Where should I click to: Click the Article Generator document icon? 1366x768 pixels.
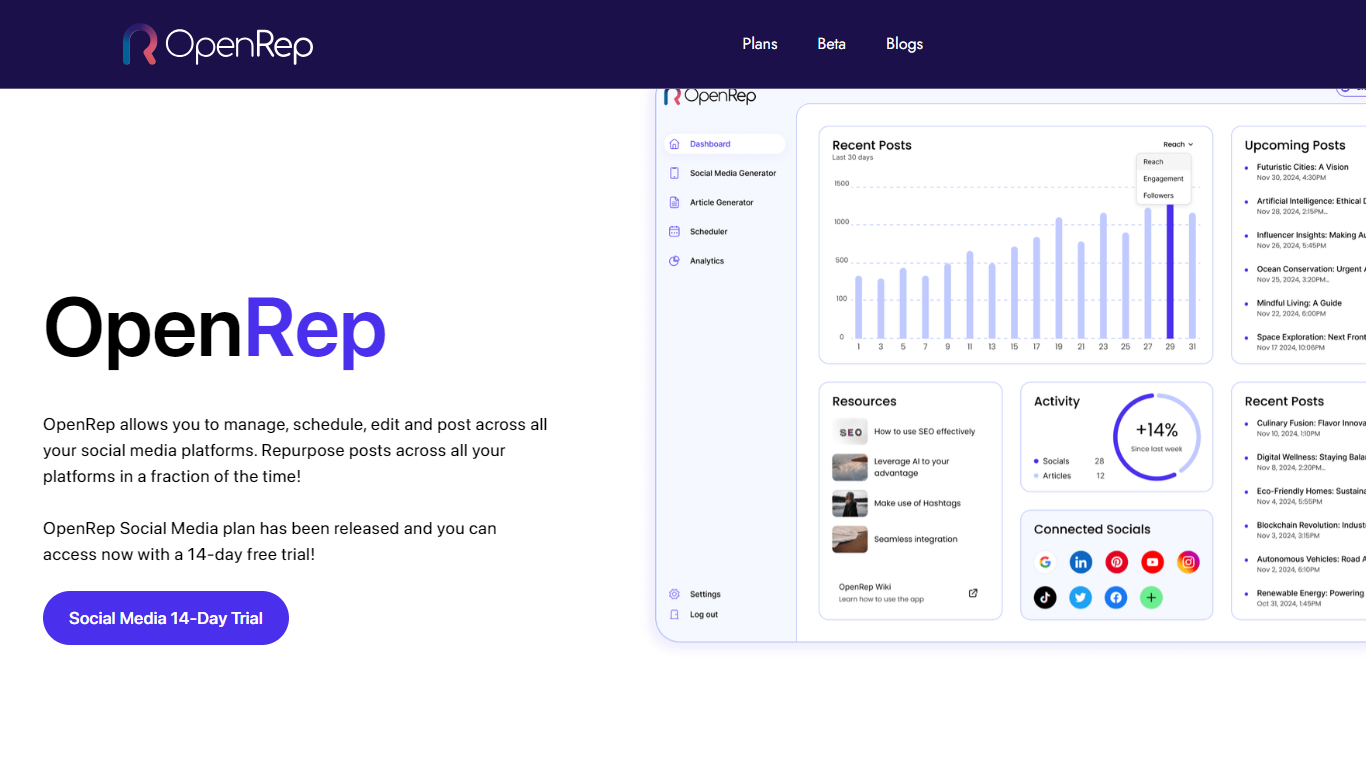[674, 202]
